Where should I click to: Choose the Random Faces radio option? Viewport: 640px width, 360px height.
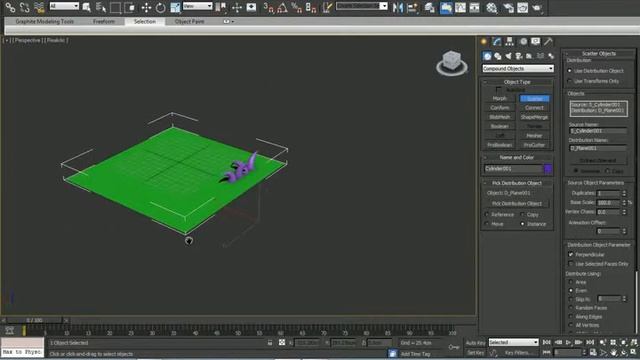pyautogui.click(x=571, y=308)
